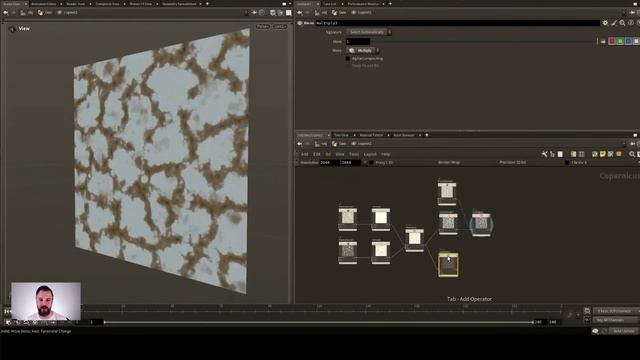The image size is (640, 360).
Task: Click the timeline frame range slider
Action: [x=318, y=322]
